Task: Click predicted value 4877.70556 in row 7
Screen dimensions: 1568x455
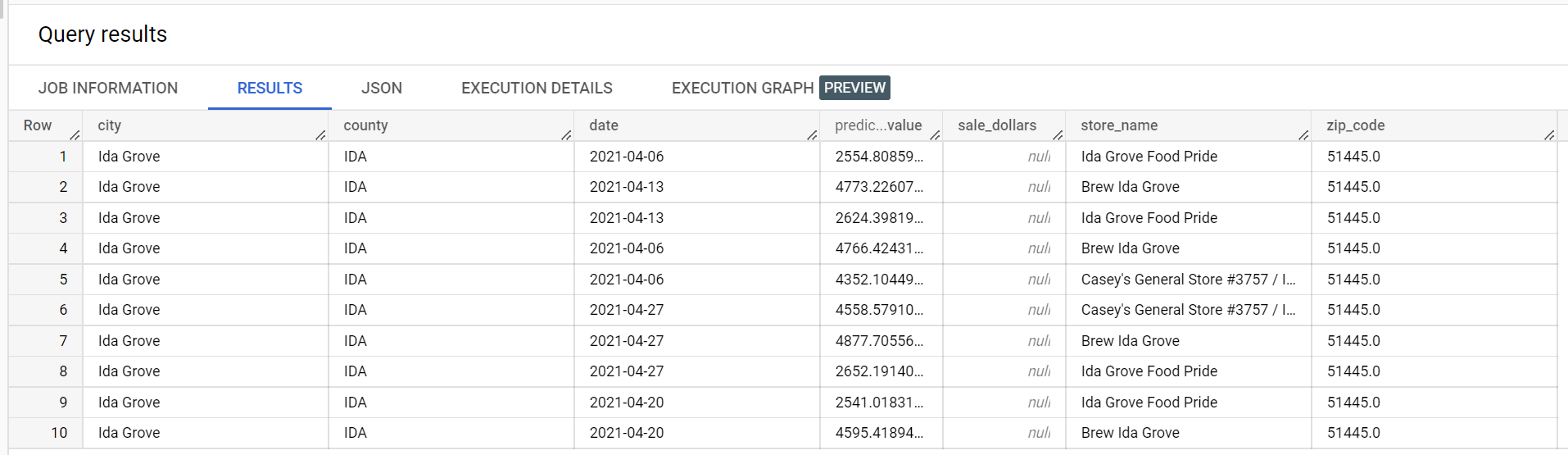Action: 879,341
